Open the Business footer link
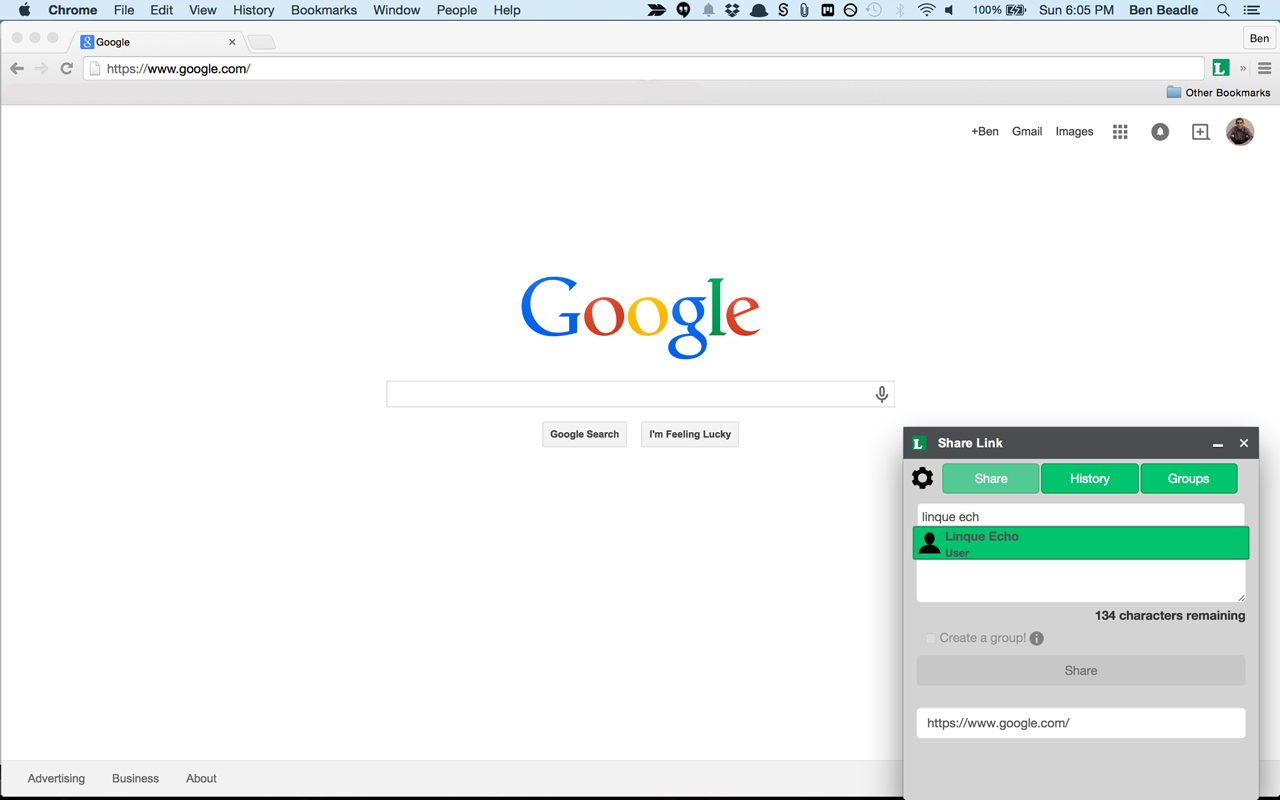The image size is (1280, 800). pos(135,778)
